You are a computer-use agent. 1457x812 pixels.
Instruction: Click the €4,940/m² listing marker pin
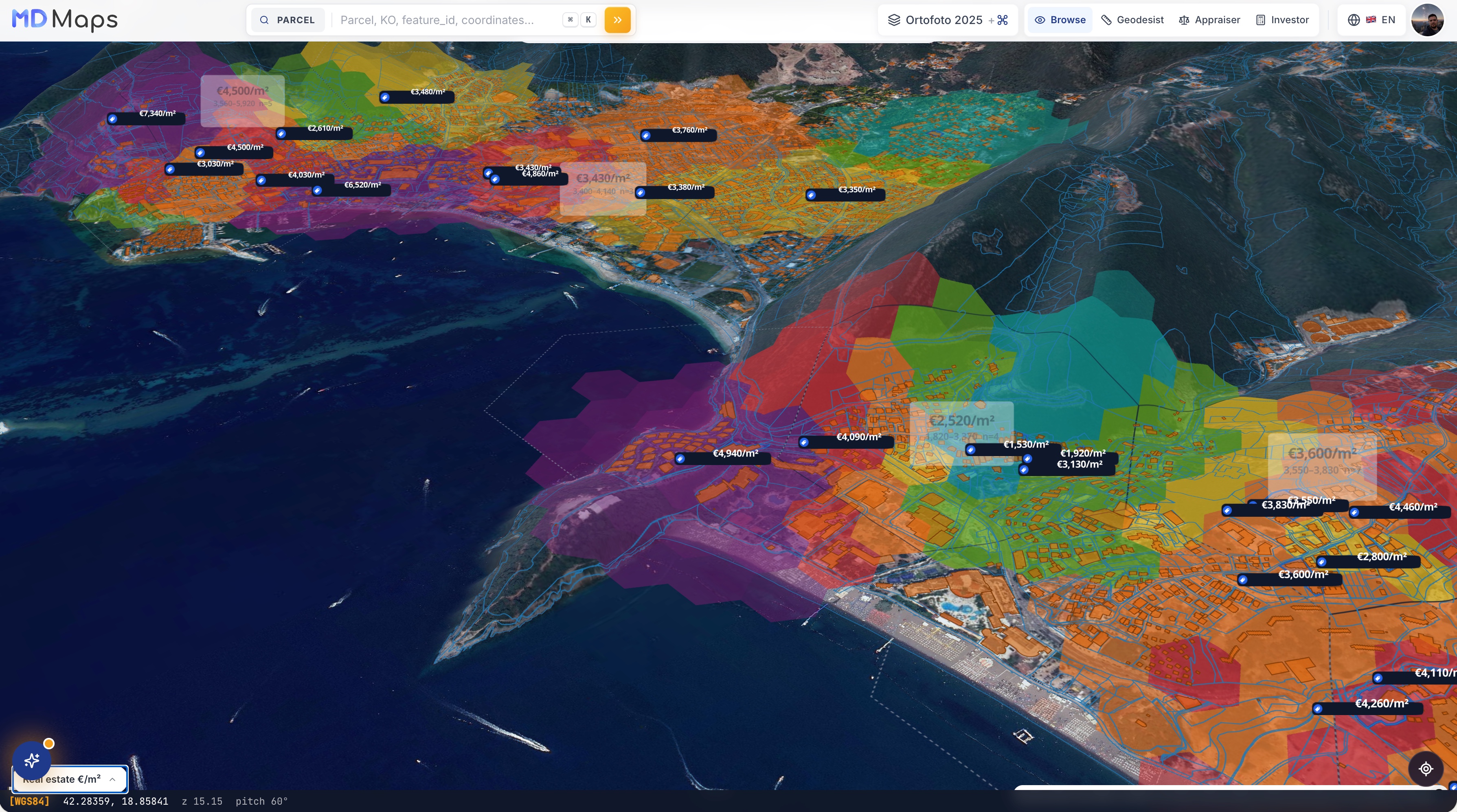click(680, 459)
